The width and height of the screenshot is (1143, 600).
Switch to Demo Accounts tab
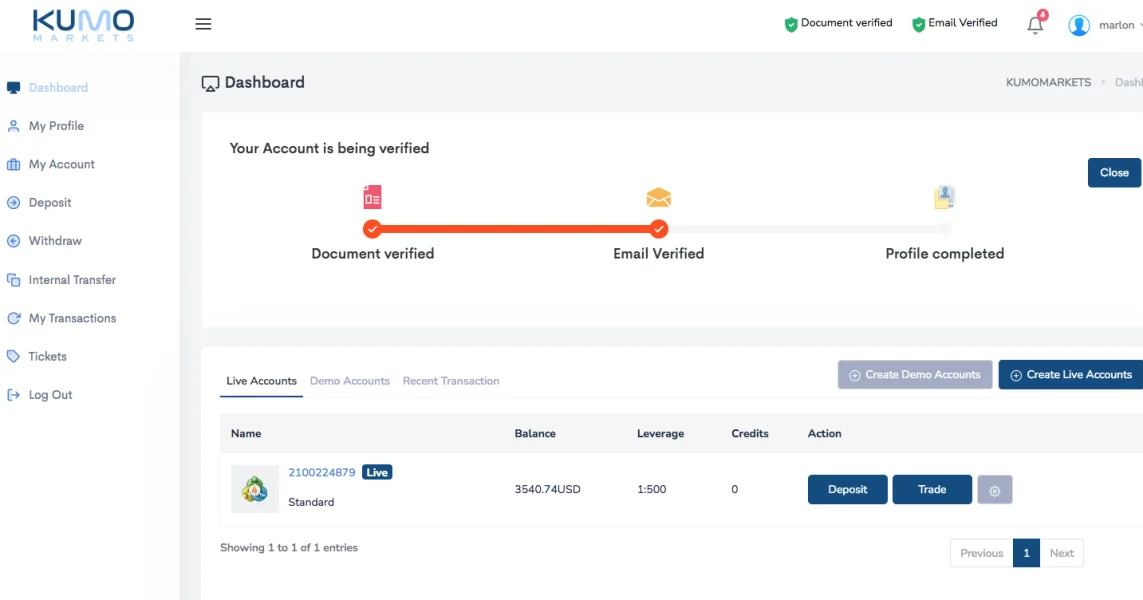(x=350, y=381)
